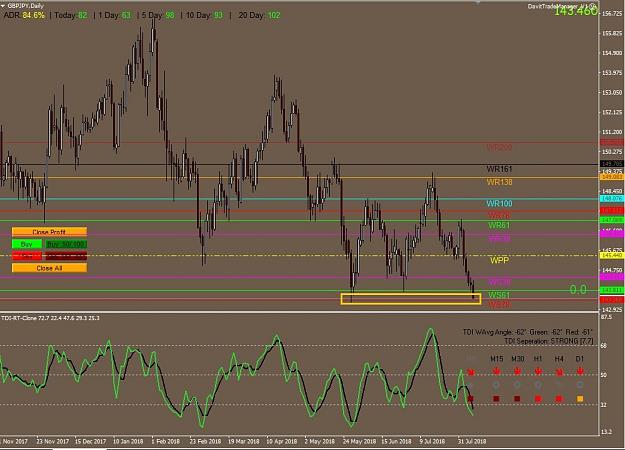
Task: Click the black 149.705 price tag on axis
Action: tap(612, 164)
